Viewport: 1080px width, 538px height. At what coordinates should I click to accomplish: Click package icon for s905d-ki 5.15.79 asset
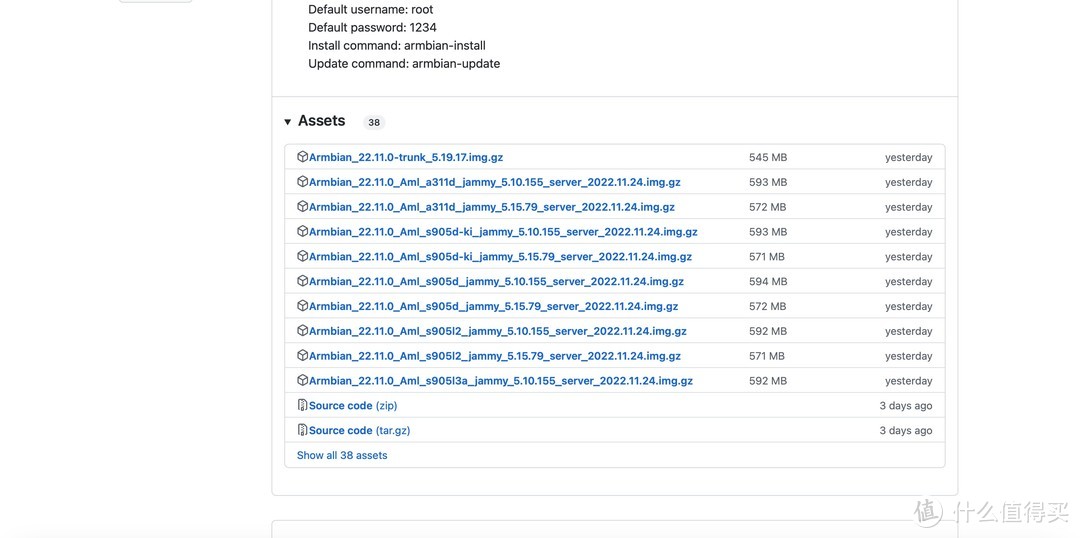pos(302,256)
